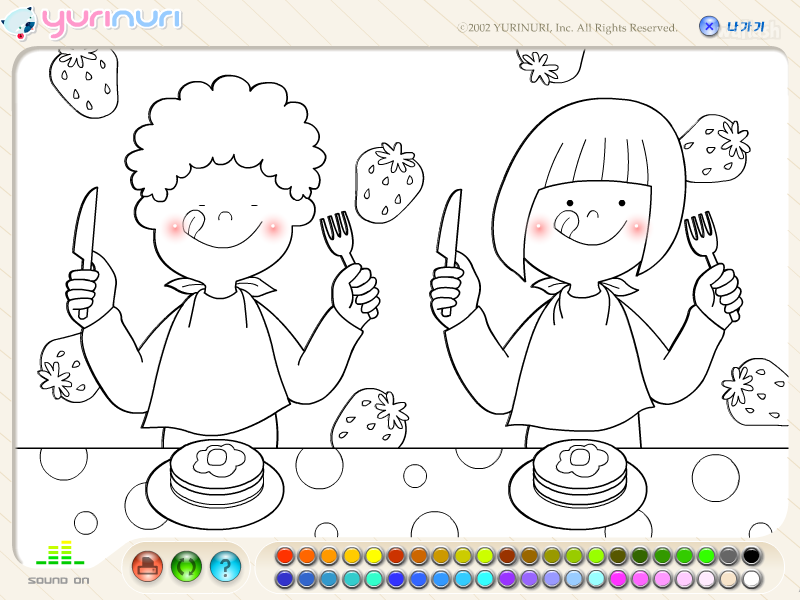
Task: Fill the boy's curly hair region
Action: coord(224,128)
